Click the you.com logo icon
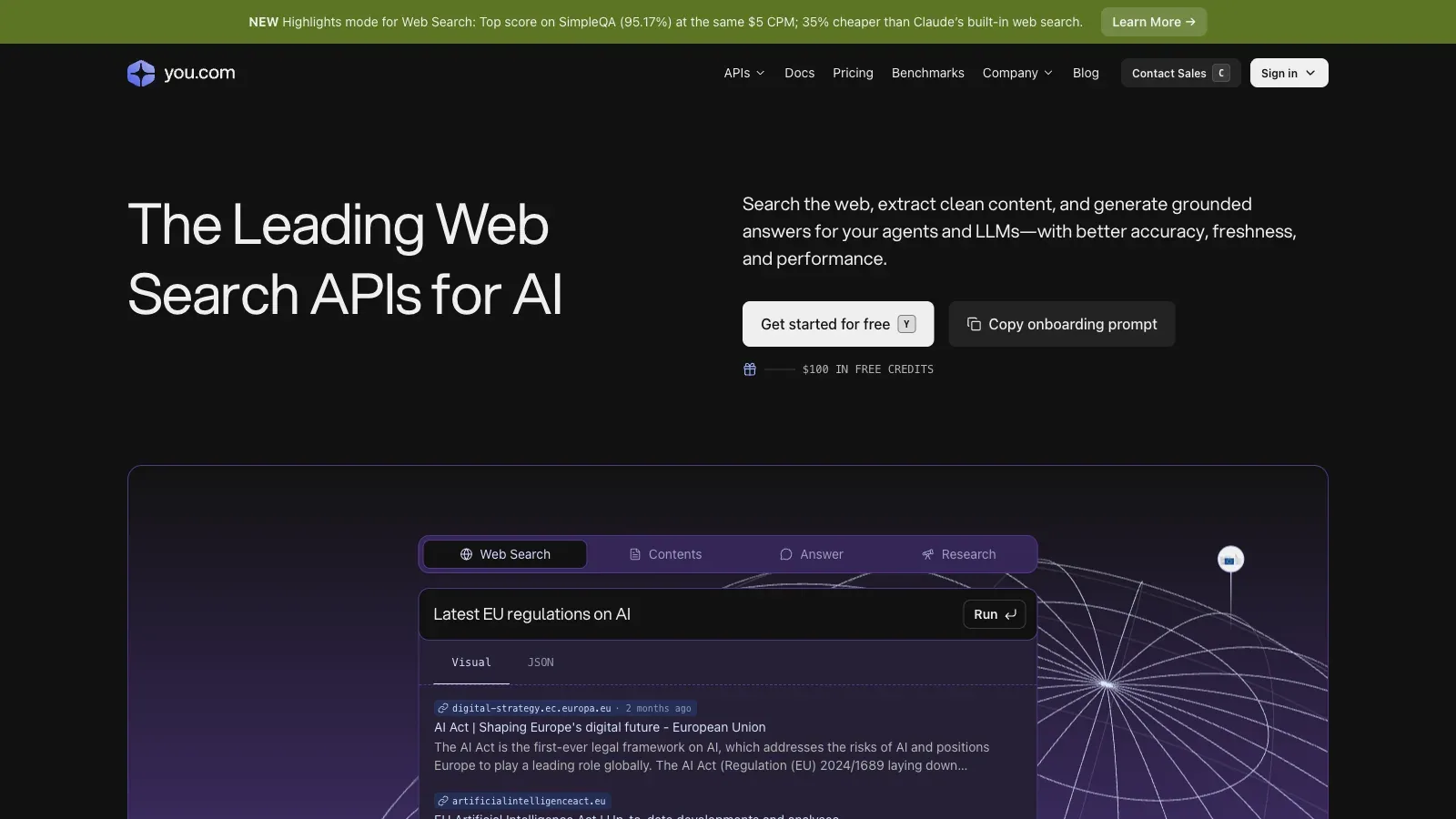This screenshot has height=819, width=1456. click(x=141, y=73)
